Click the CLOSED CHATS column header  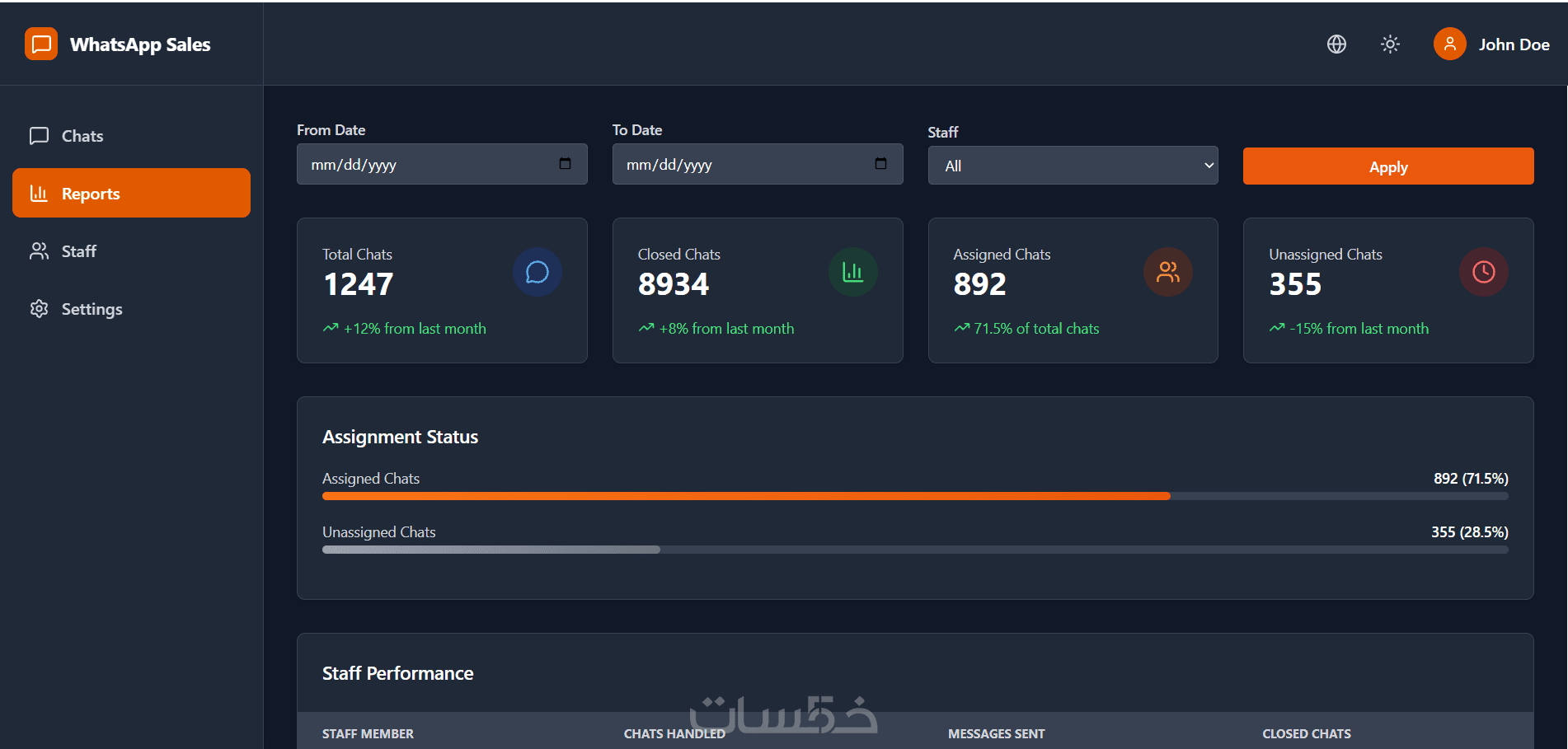coord(1307,733)
